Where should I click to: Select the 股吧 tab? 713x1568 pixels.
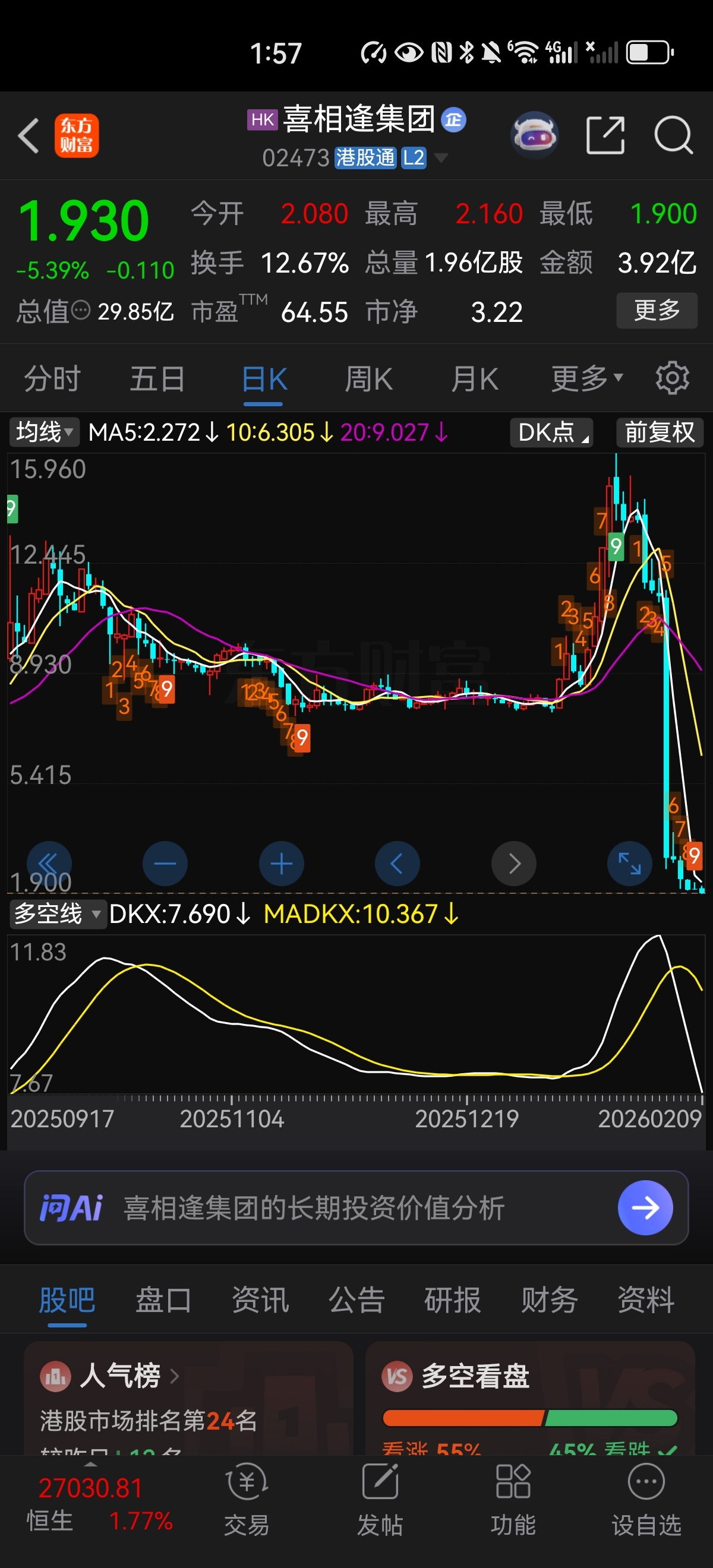coord(67,1300)
